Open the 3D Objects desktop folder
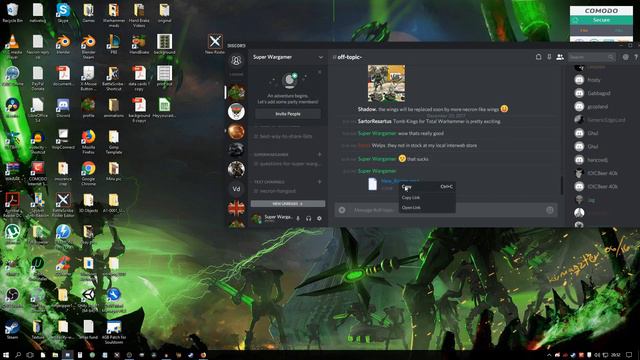The width and height of the screenshot is (640, 360). [x=88, y=203]
